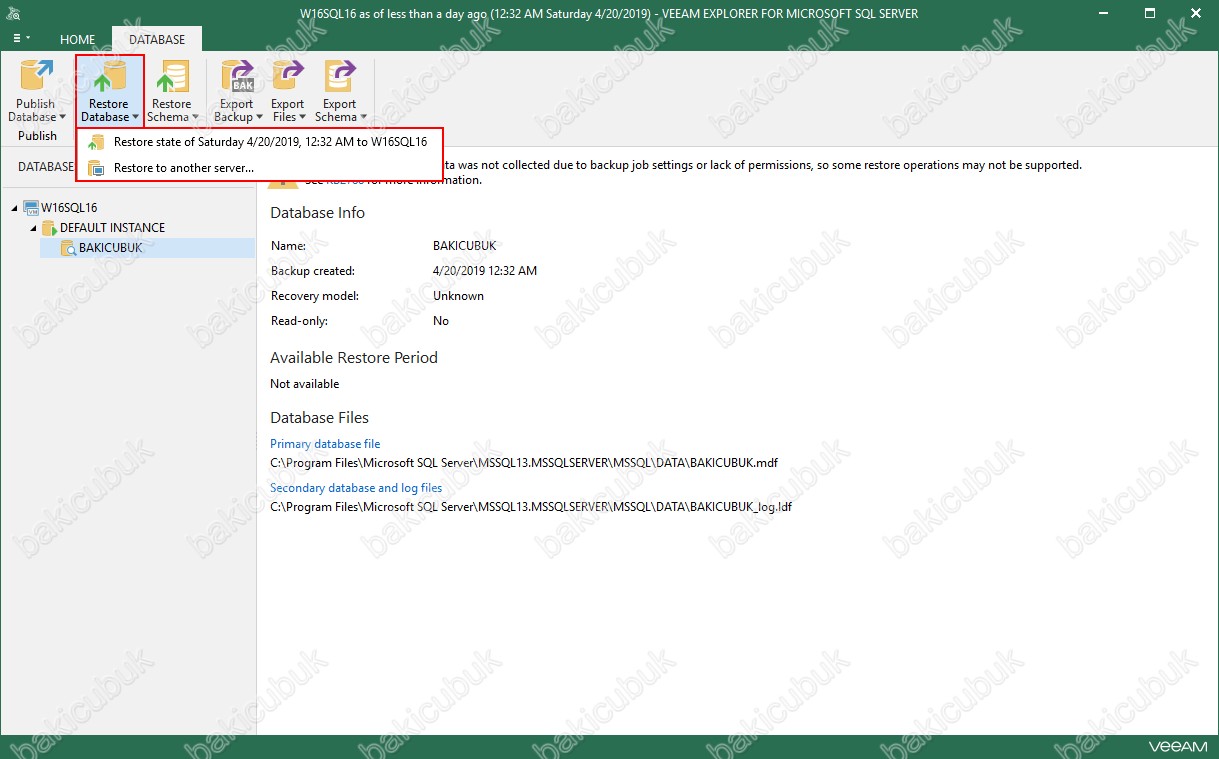The height and width of the screenshot is (759, 1219).
Task: Click the Export Files ribbon icon
Action: pyautogui.click(x=288, y=77)
